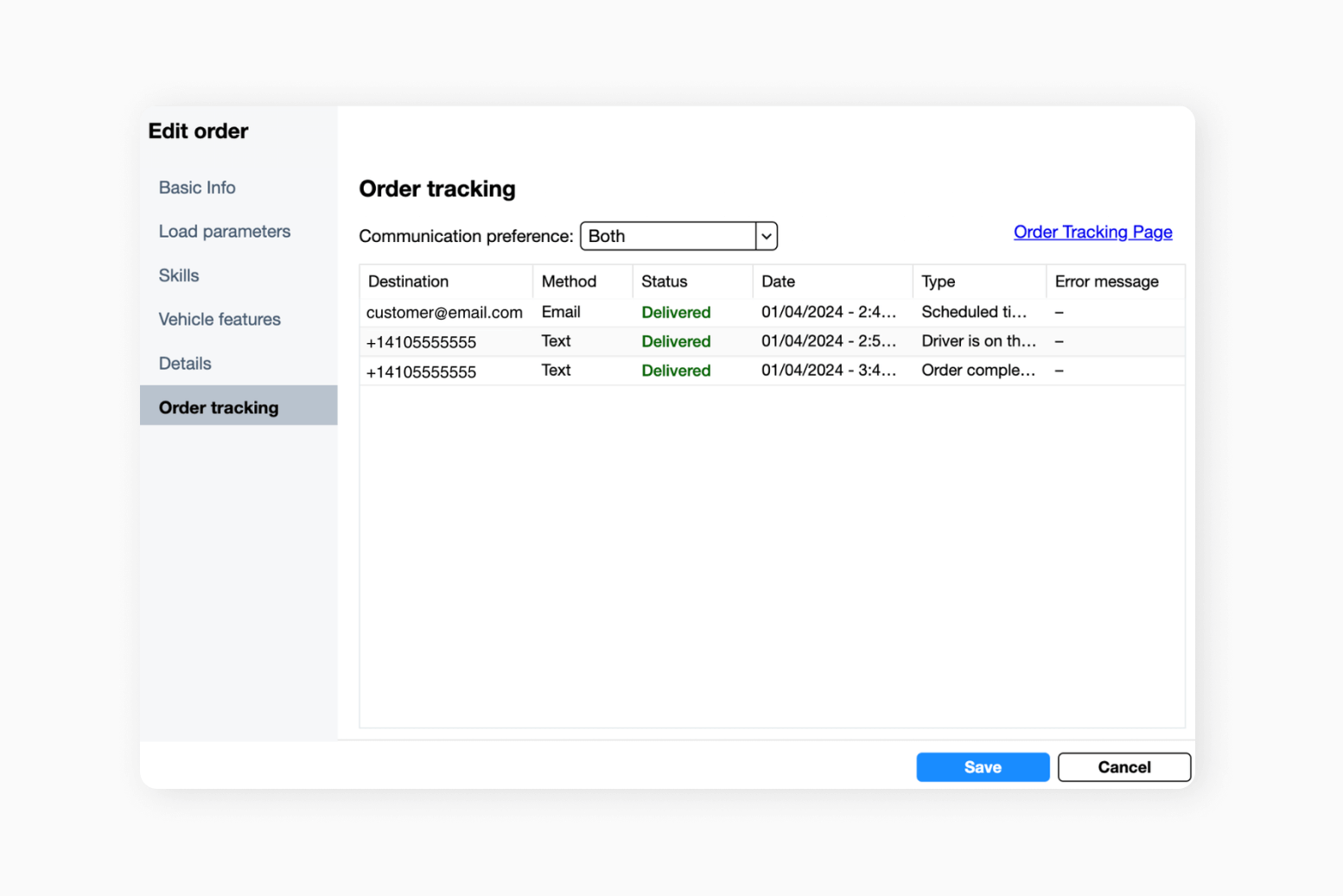Open the Order Tracking Page link
This screenshot has width=1343, height=896.
pyautogui.click(x=1092, y=232)
